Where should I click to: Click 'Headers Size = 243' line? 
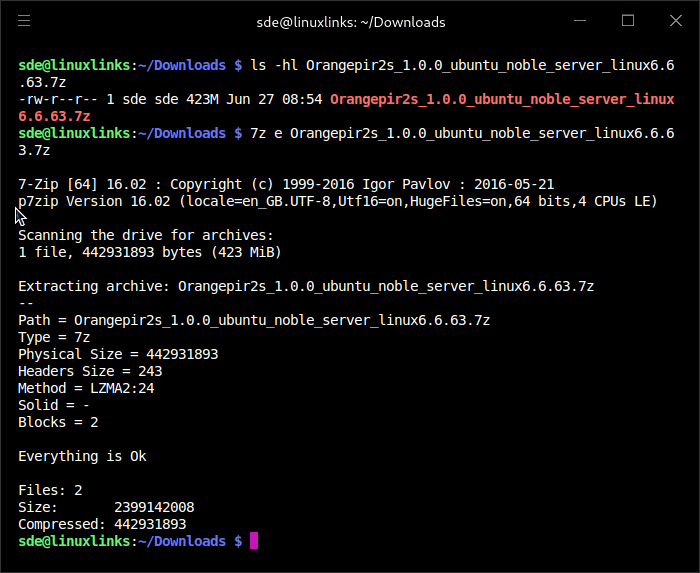[90, 371]
